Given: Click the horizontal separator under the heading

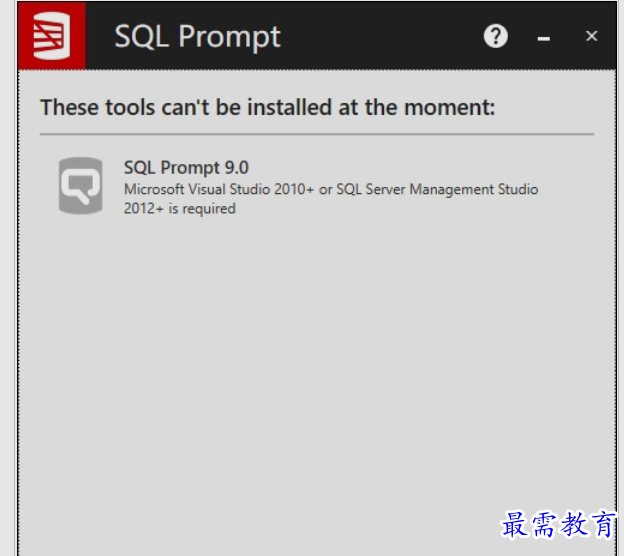Looking at the screenshot, I should click(317, 134).
